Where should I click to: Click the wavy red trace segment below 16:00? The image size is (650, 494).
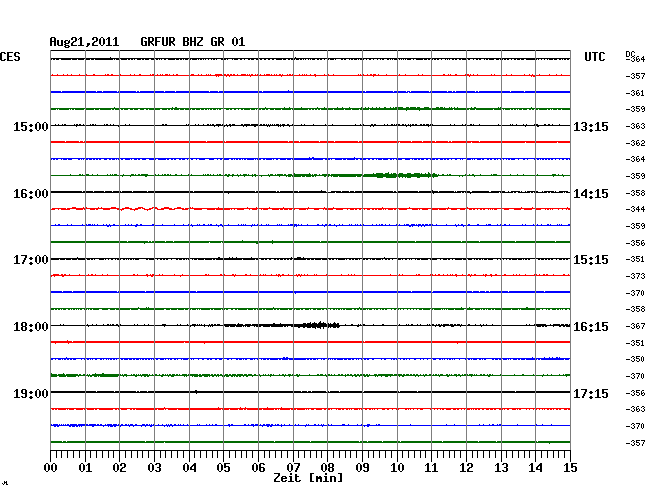click(120, 208)
